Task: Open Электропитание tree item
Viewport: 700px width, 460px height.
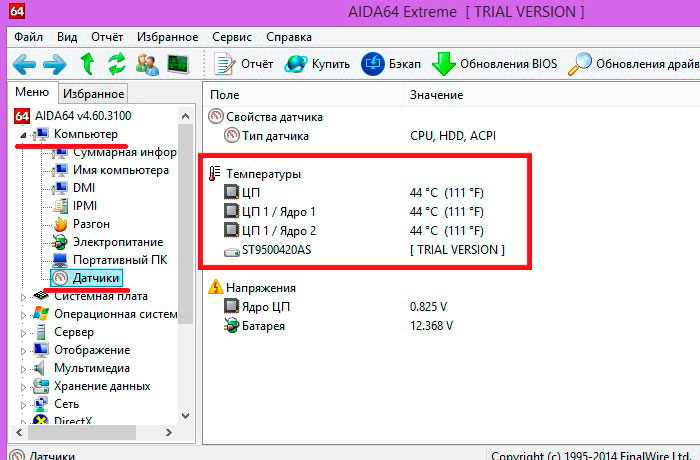Action: tap(118, 242)
